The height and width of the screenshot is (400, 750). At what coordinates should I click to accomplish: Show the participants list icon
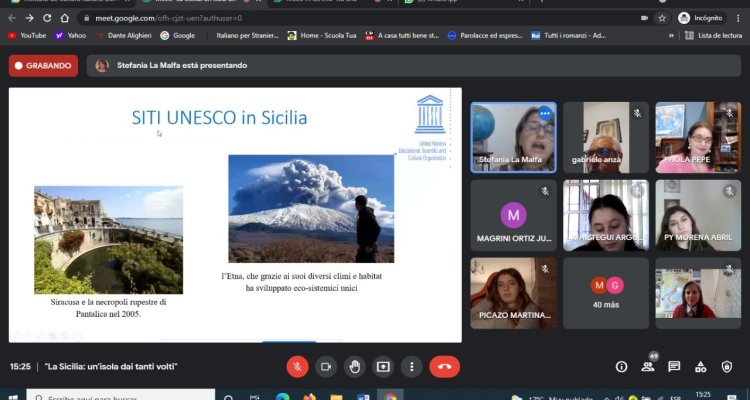click(x=648, y=367)
